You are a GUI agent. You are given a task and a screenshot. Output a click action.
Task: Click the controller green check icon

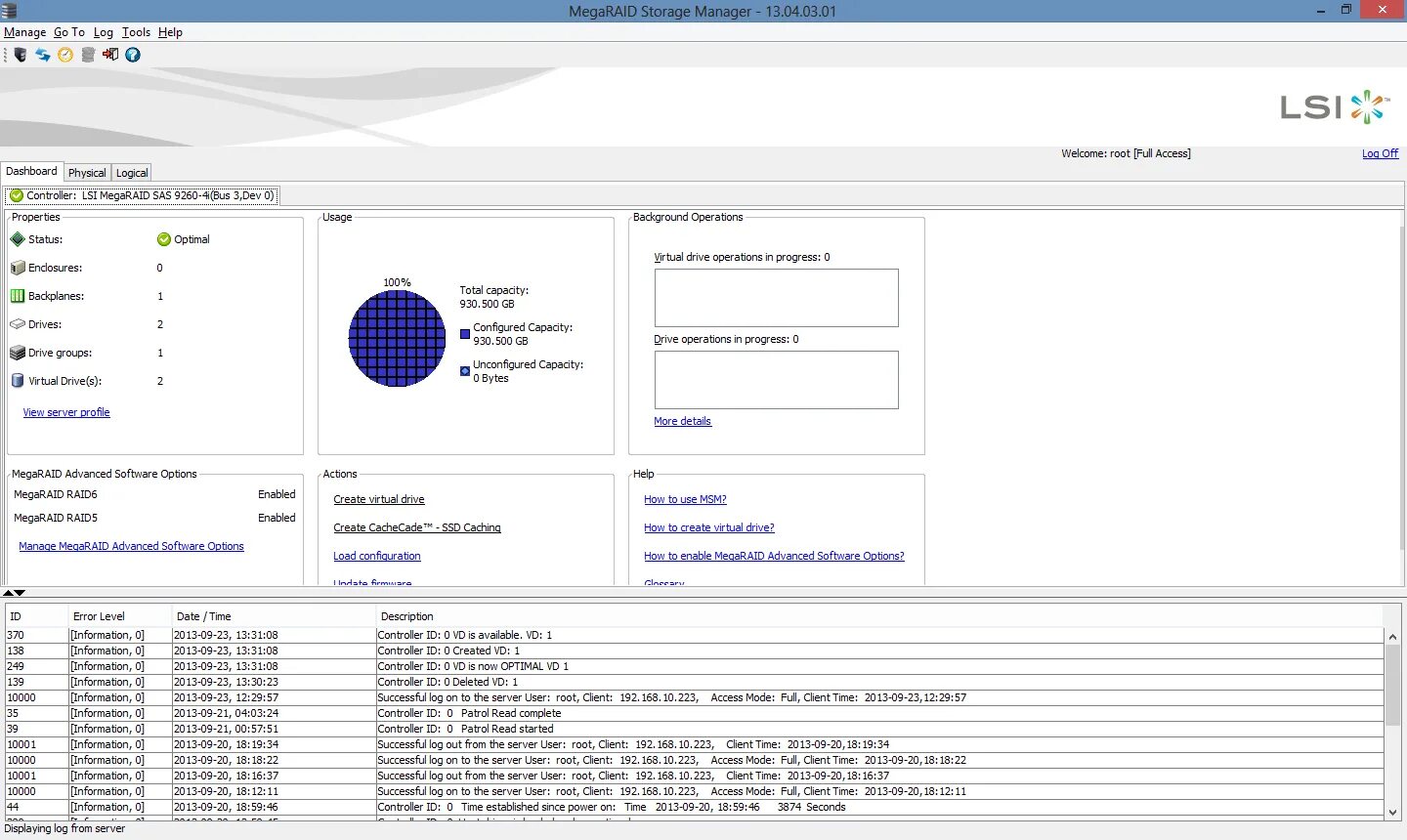17,195
